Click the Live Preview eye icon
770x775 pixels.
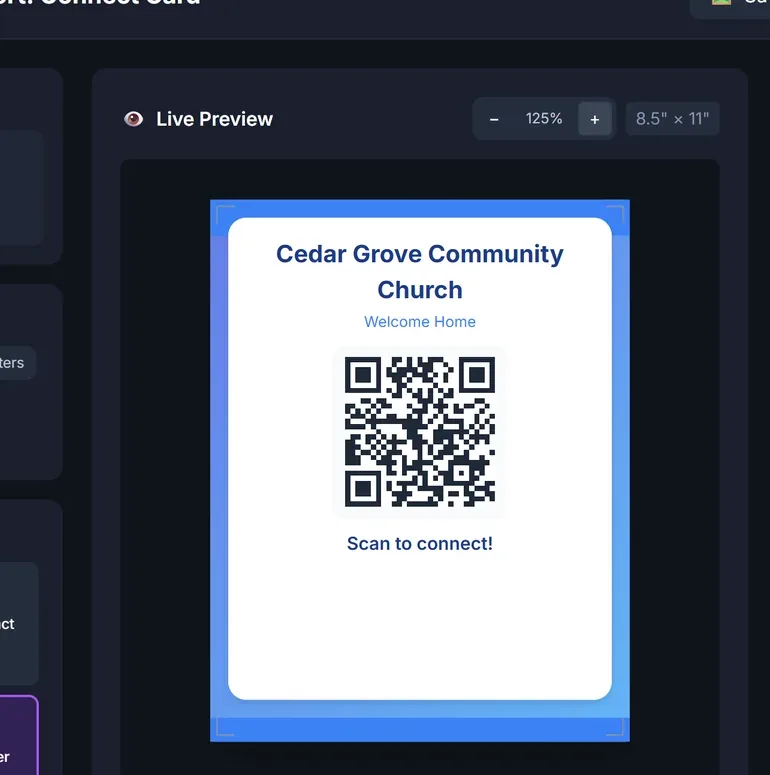[x=133, y=119]
